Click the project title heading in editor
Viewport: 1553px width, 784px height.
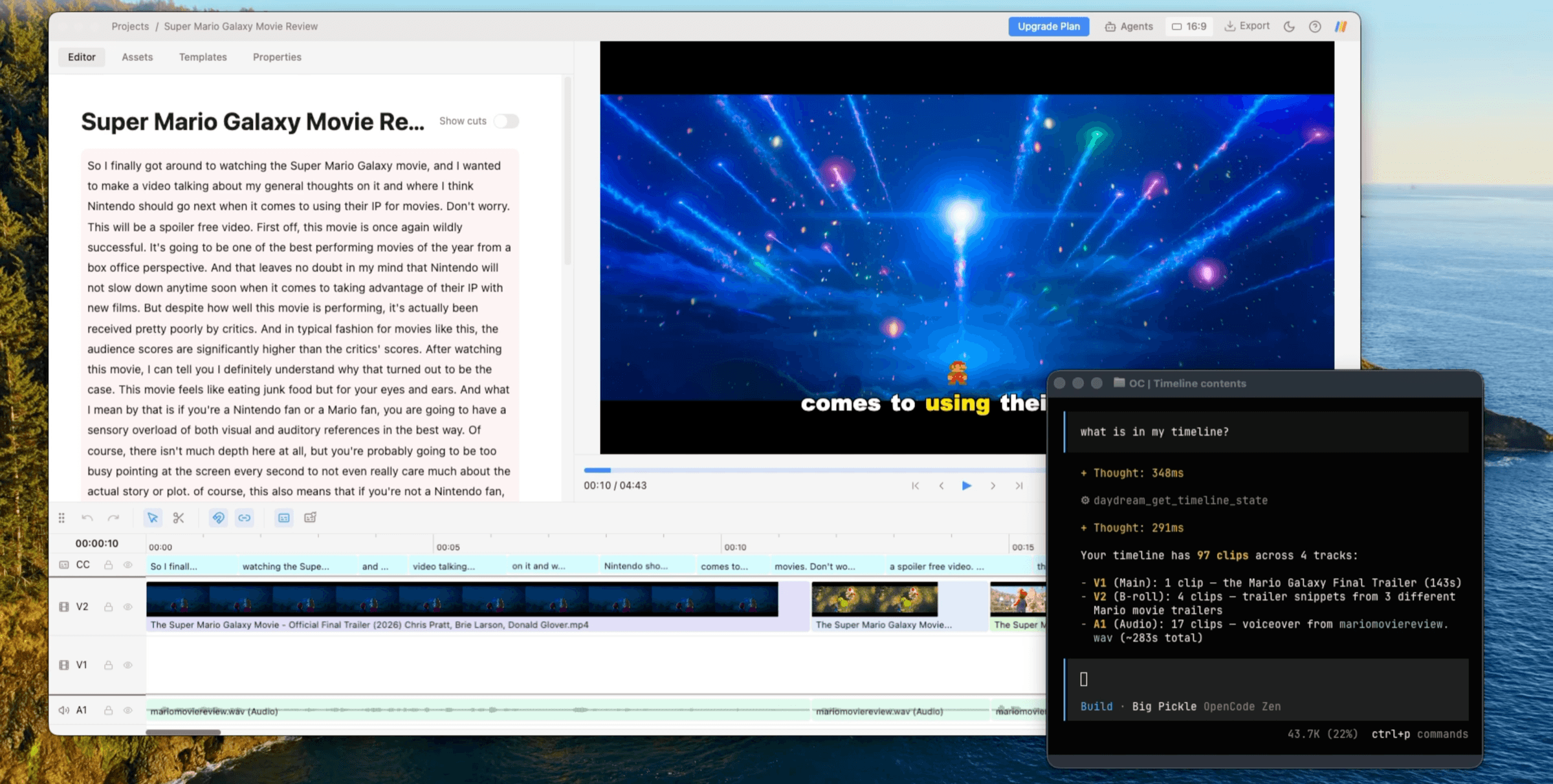point(252,122)
